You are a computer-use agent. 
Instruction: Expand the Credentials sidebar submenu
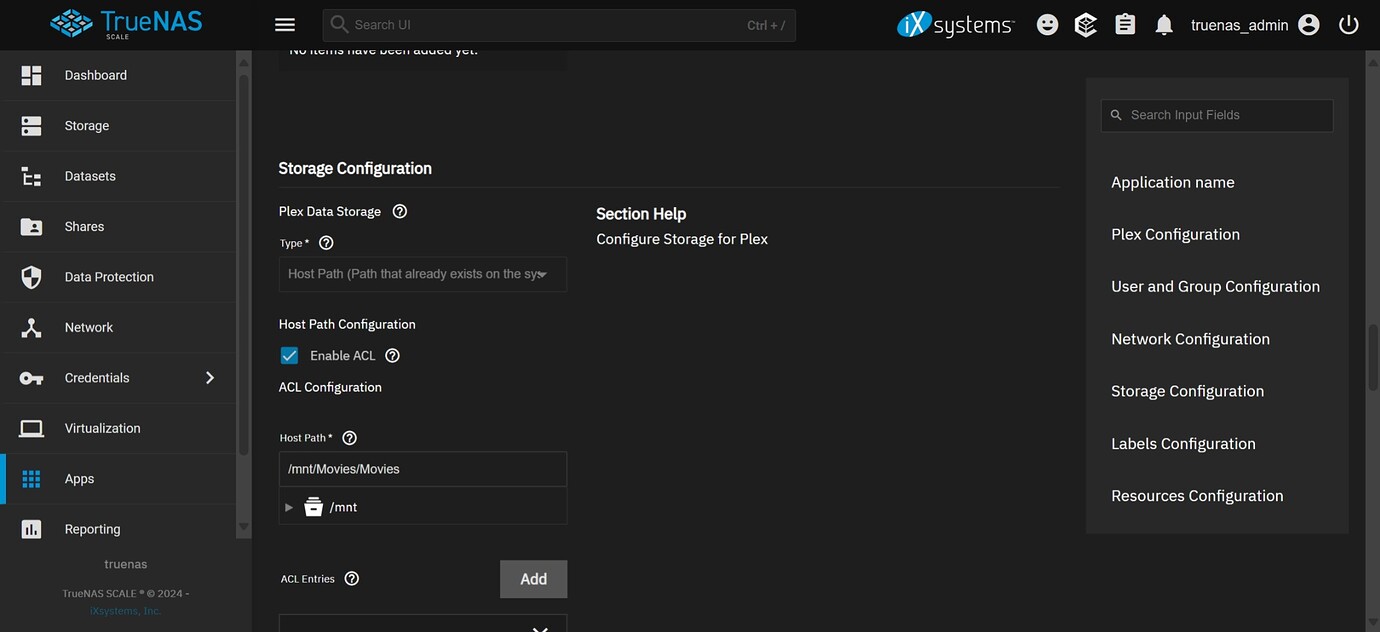[210, 377]
